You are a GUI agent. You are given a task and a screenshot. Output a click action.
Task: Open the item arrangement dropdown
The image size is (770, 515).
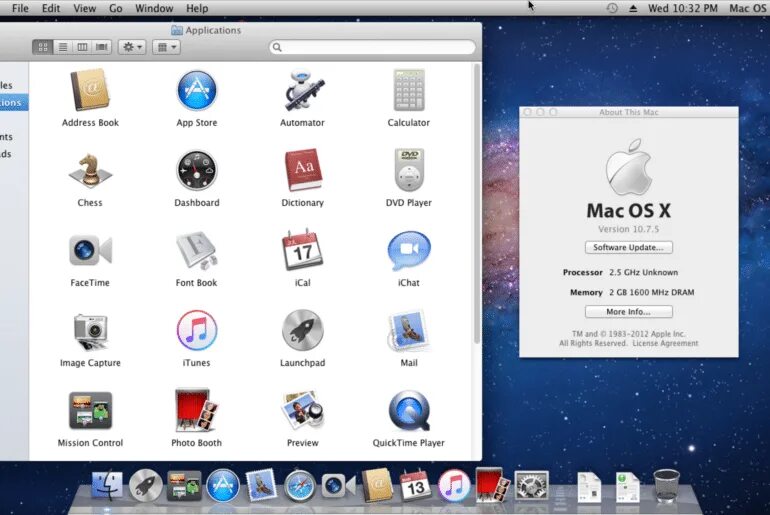(x=166, y=47)
